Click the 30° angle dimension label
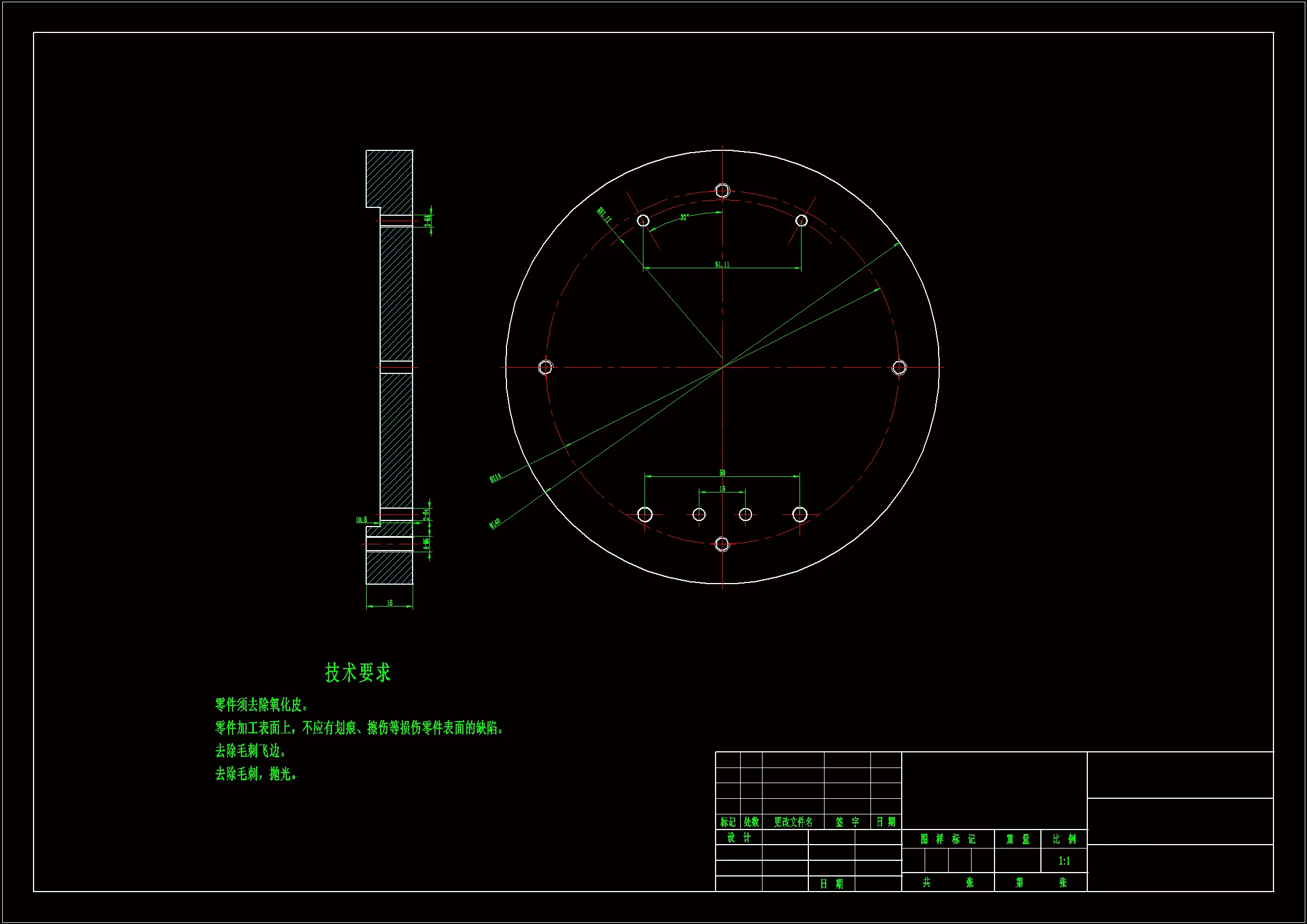Screen dimensions: 1307x924 coord(684,217)
